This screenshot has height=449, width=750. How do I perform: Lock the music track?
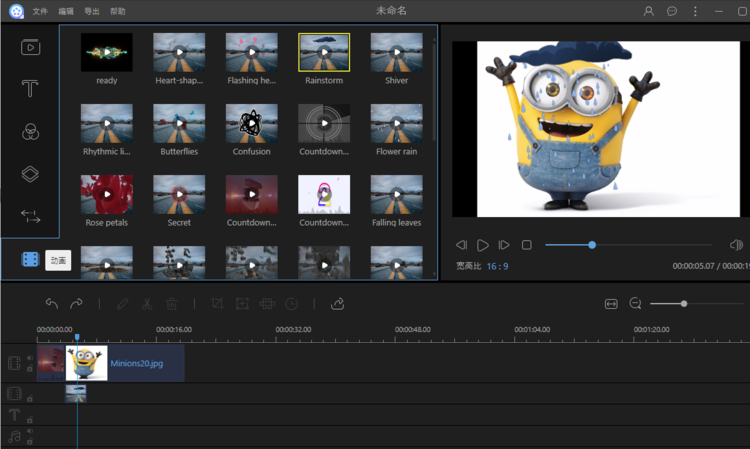pyautogui.click(x=30, y=441)
